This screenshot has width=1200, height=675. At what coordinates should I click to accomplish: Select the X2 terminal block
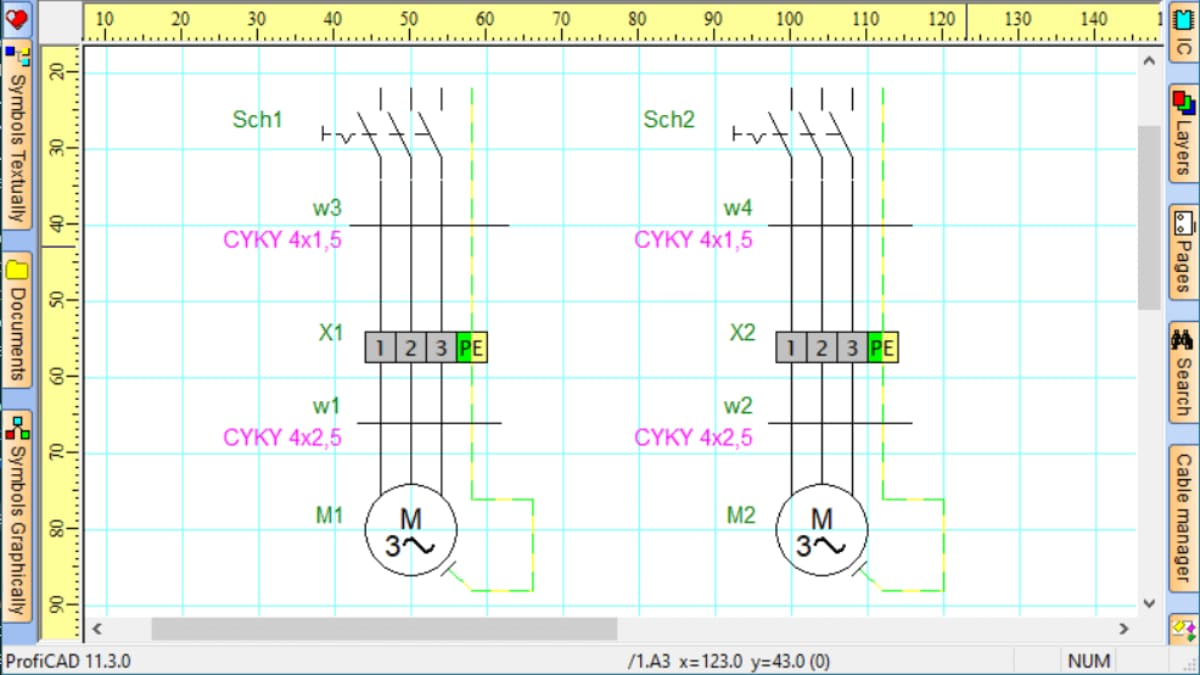837,347
